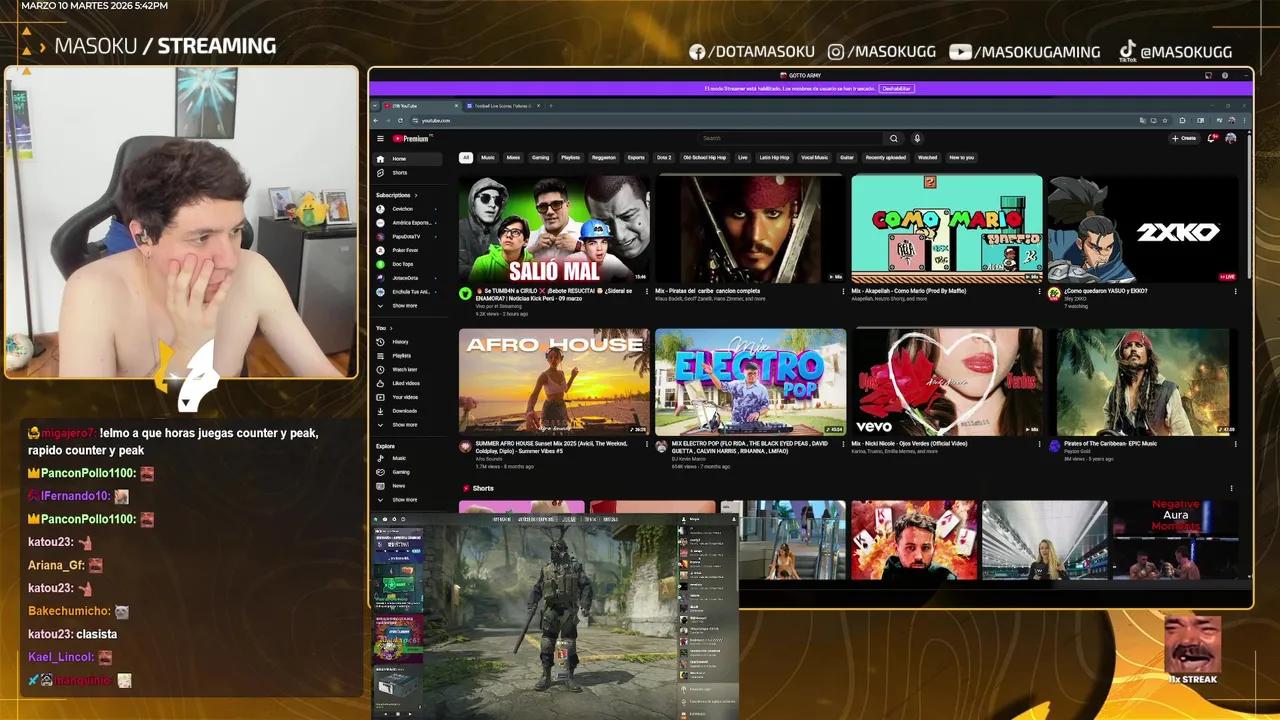
Task: Click the DJ Kevin Marco channel avatar
Action: click(661, 446)
